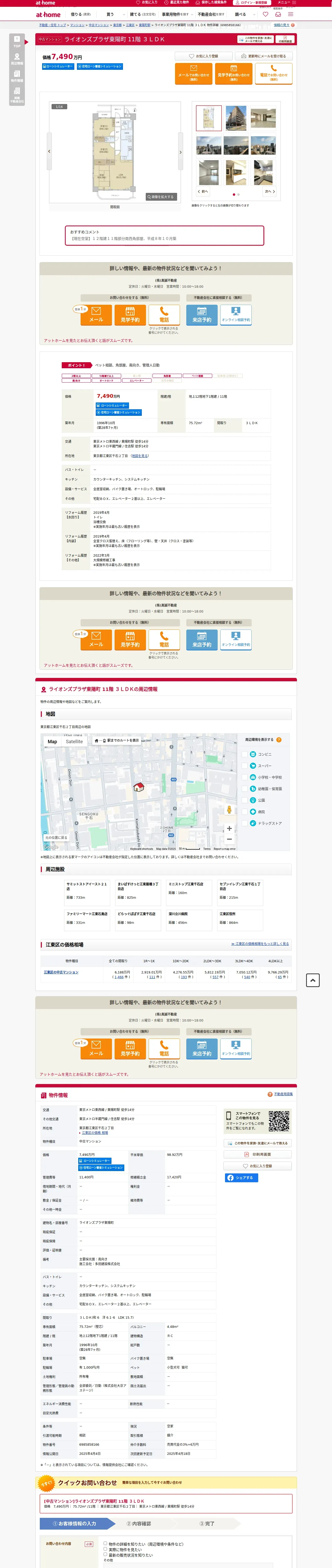Expand 調べる dropdown in top navigation

point(242,14)
